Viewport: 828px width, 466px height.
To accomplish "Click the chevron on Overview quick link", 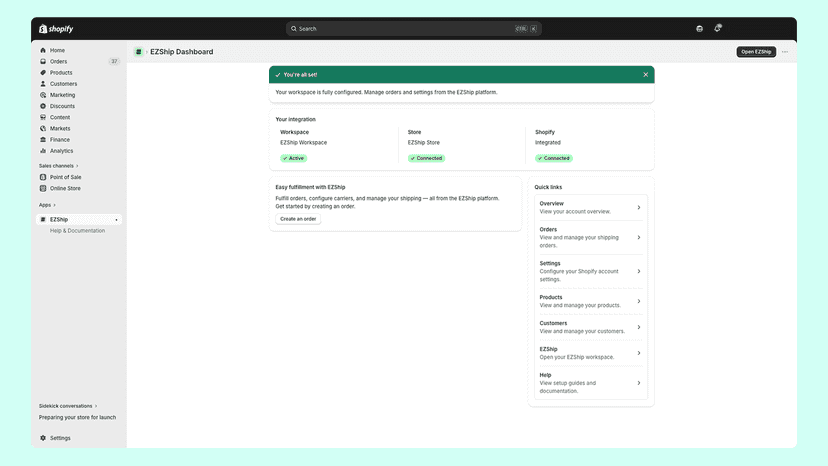I will 638,208.
